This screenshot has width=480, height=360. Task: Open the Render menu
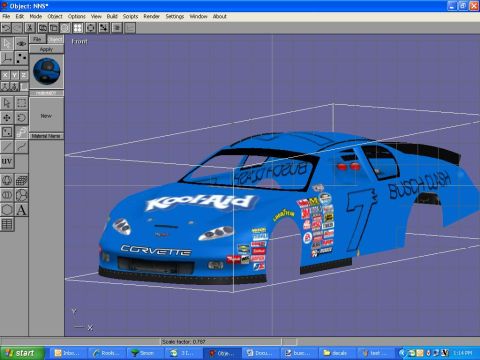(151, 16)
